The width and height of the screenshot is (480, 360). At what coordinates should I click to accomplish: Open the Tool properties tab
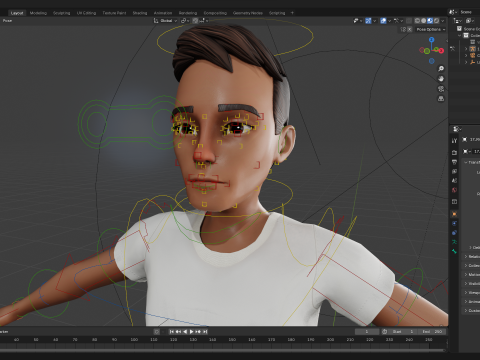coord(454,141)
